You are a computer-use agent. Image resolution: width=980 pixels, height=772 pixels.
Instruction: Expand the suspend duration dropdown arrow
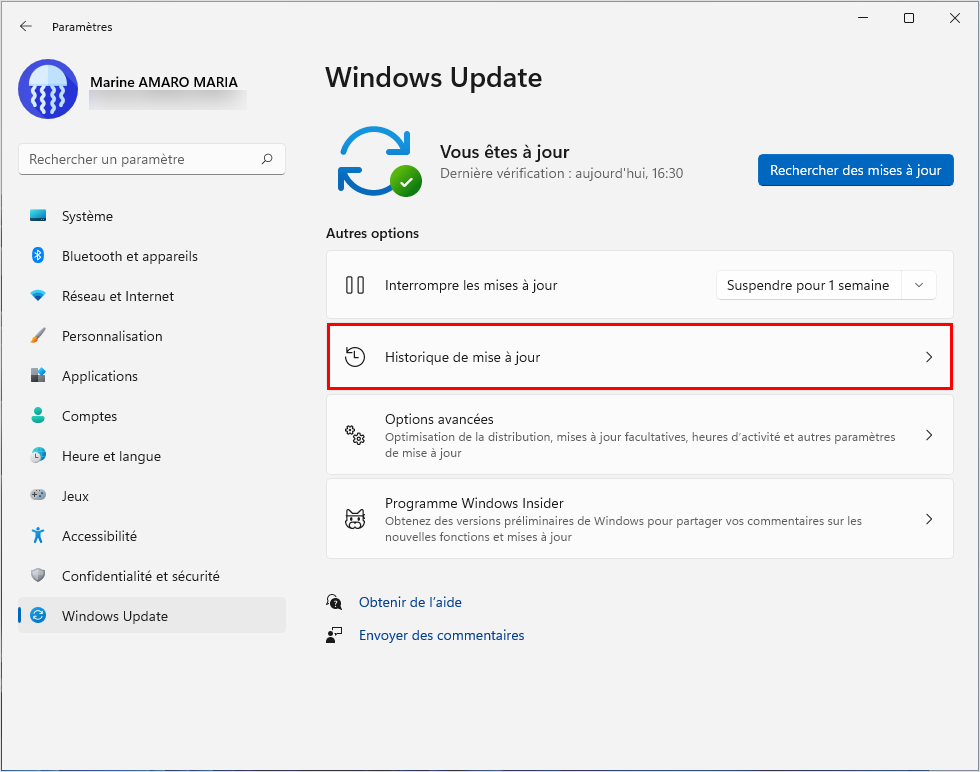tap(919, 285)
